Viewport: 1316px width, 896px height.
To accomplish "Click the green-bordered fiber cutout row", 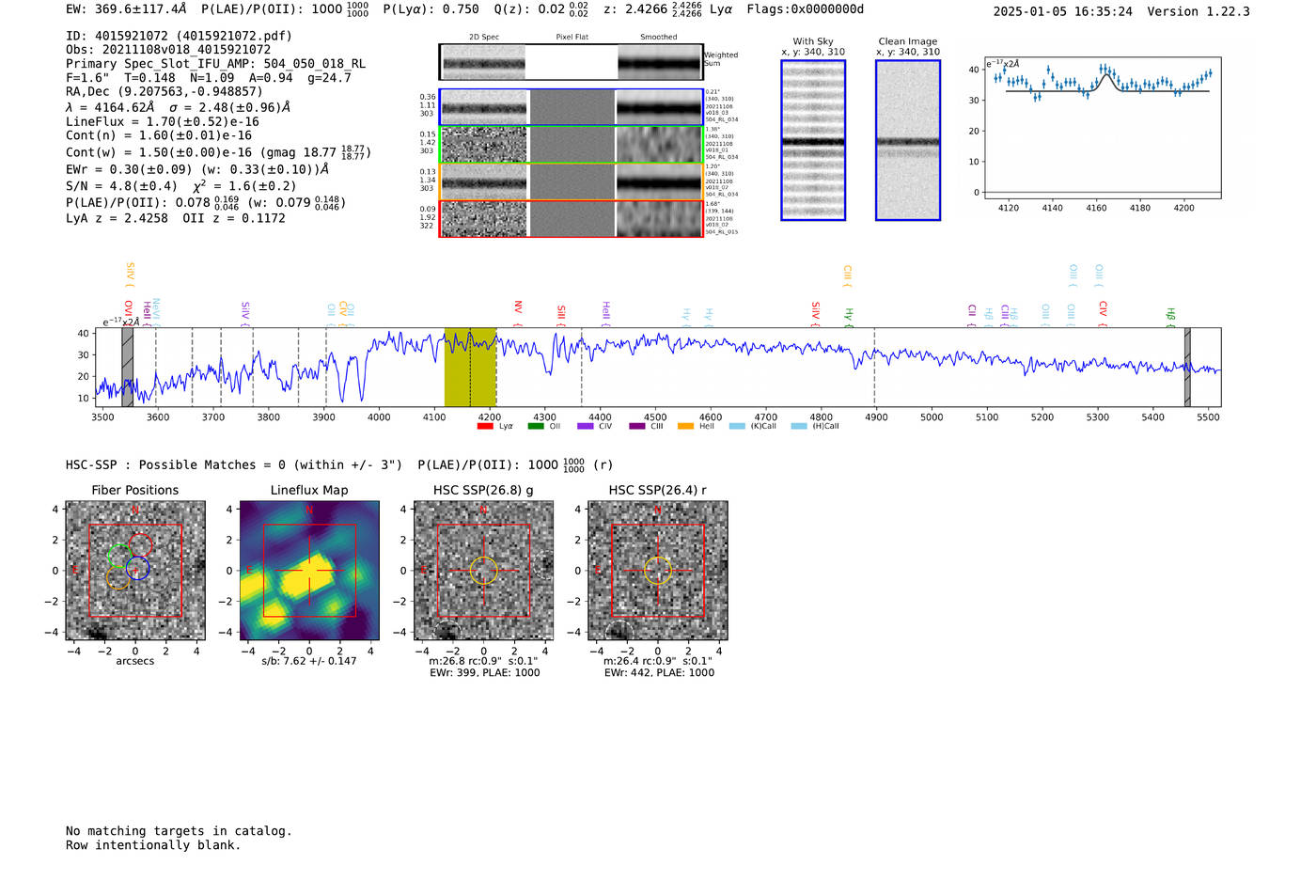I will [x=571, y=145].
